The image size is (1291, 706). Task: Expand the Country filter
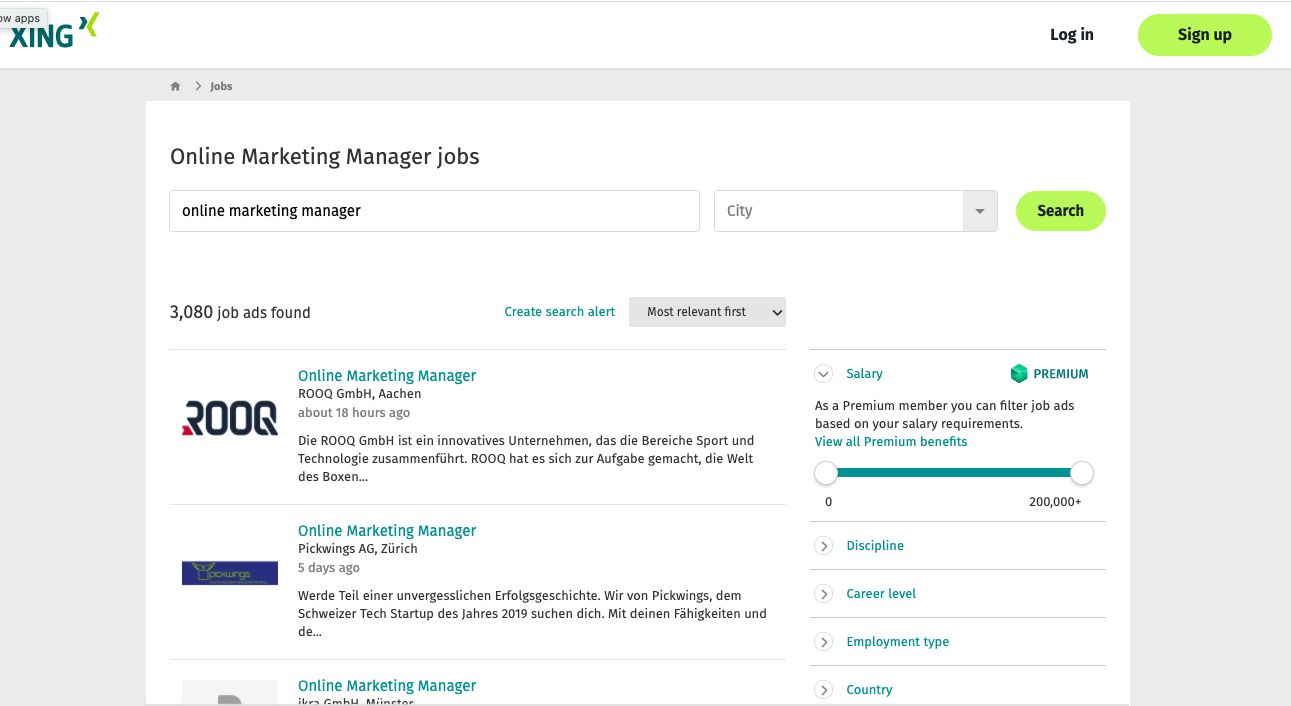824,690
